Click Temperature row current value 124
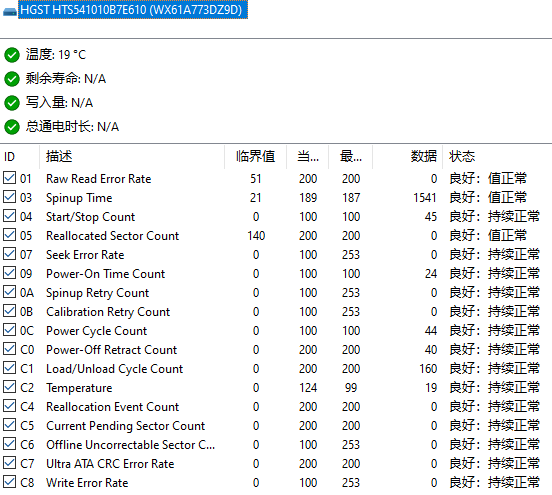Screen dimensions: 552x495 tap(308, 388)
